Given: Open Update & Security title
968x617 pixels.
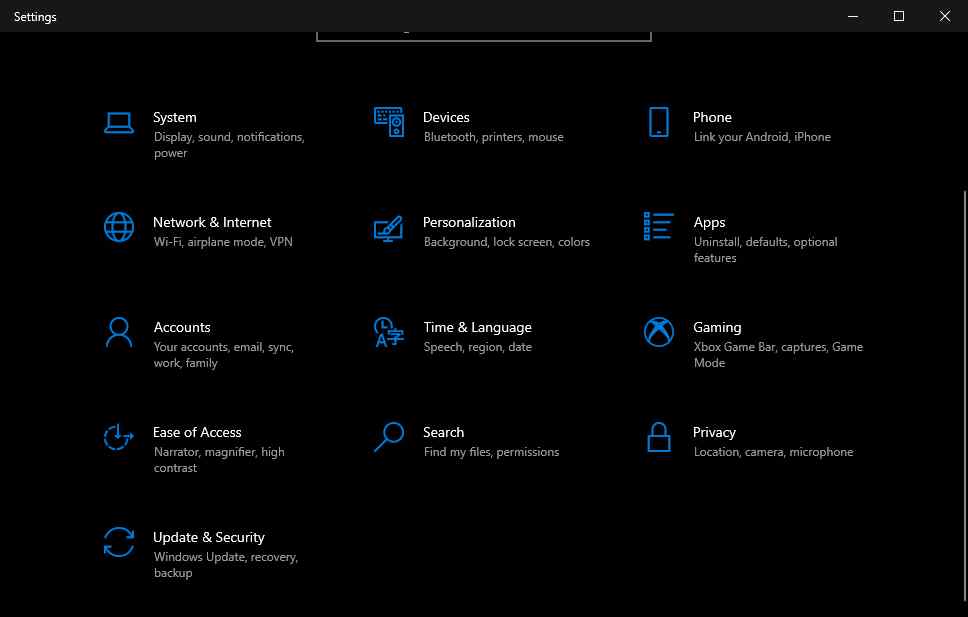Looking at the screenshot, I should [209, 537].
